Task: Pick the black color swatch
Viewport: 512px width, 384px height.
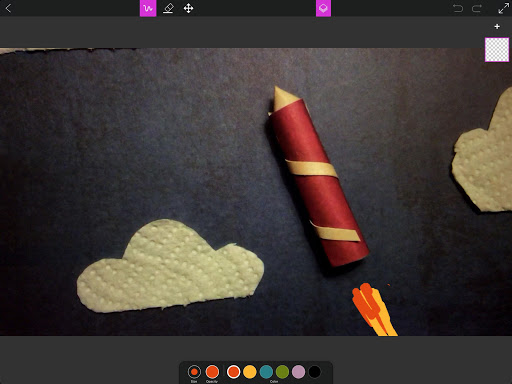Action: click(x=314, y=372)
